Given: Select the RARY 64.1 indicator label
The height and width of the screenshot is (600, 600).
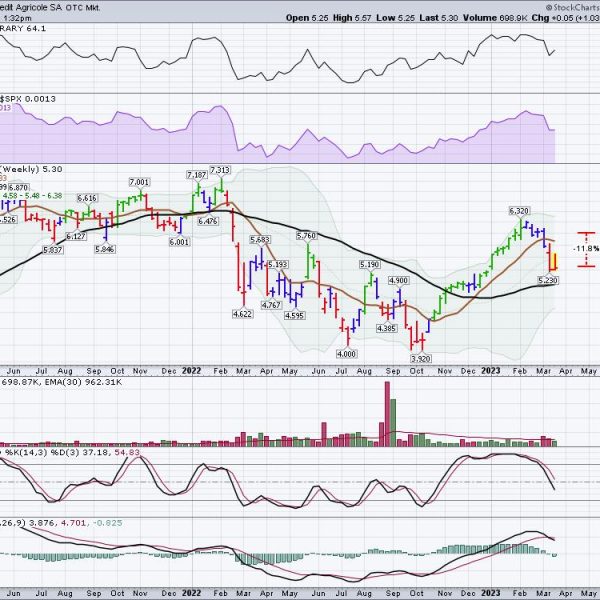Looking at the screenshot, I should click(23, 28).
